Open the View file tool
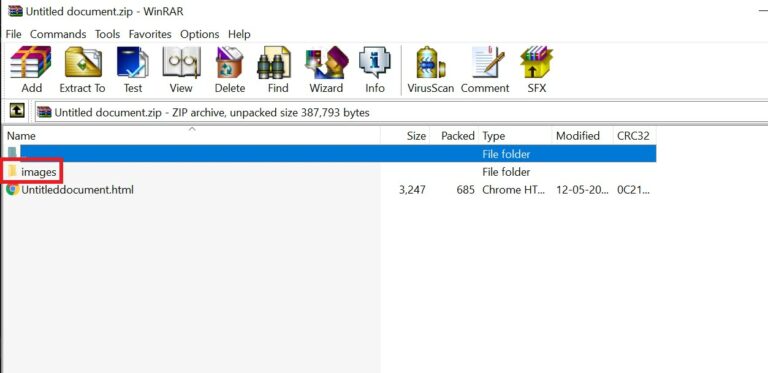This screenshot has width=768, height=373. coord(181,70)
